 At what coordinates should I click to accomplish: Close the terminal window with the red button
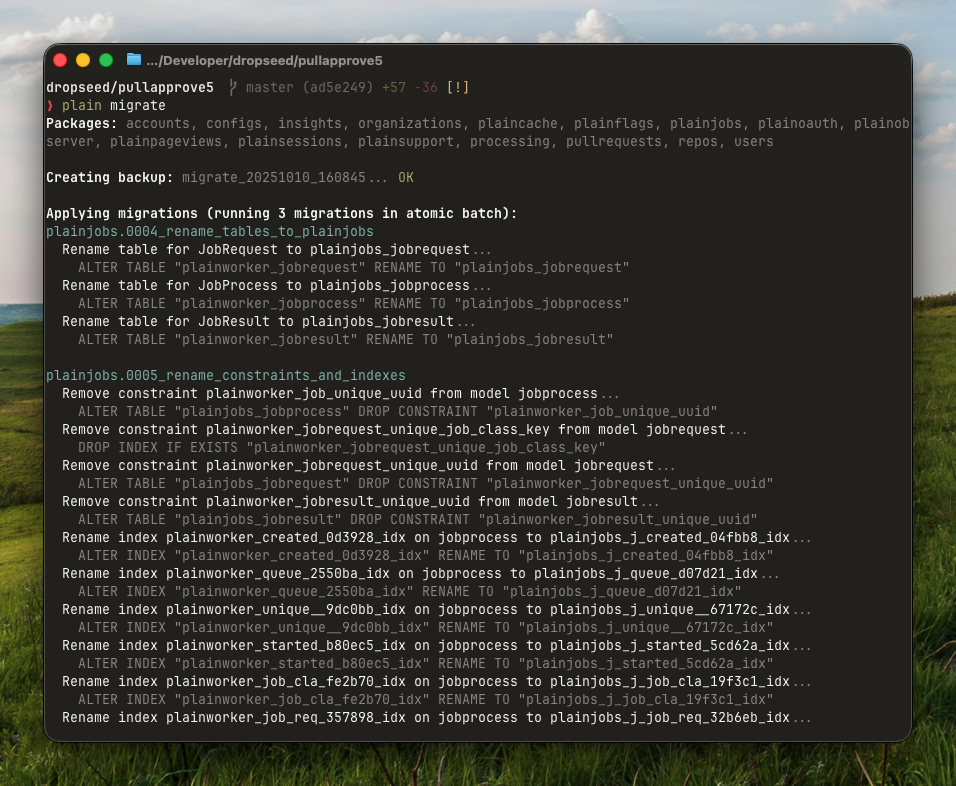(x=60, y=60)
